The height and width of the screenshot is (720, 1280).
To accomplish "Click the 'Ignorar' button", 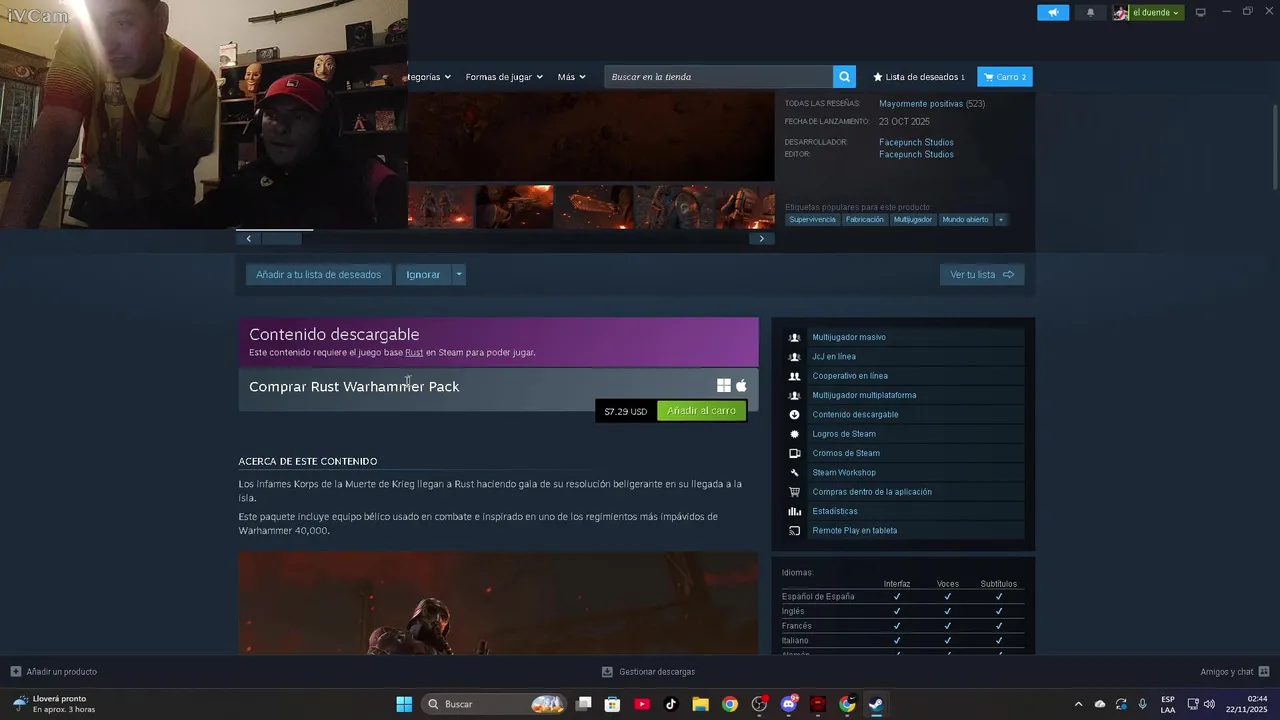I will (423, 275).
